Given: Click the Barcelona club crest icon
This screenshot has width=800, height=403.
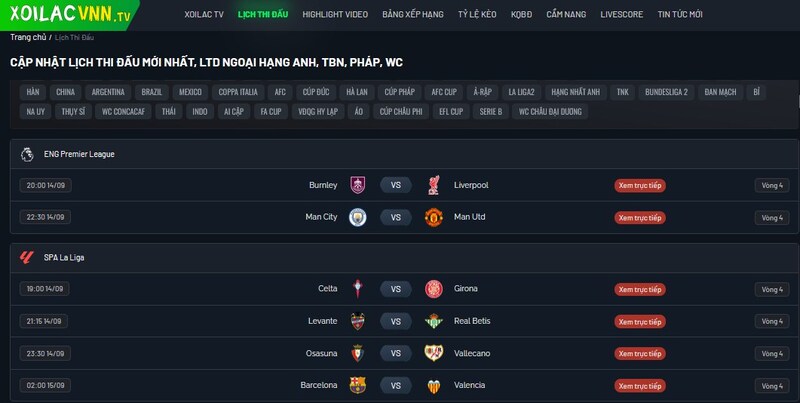Looking at the screenshot, I should (358, 385).
